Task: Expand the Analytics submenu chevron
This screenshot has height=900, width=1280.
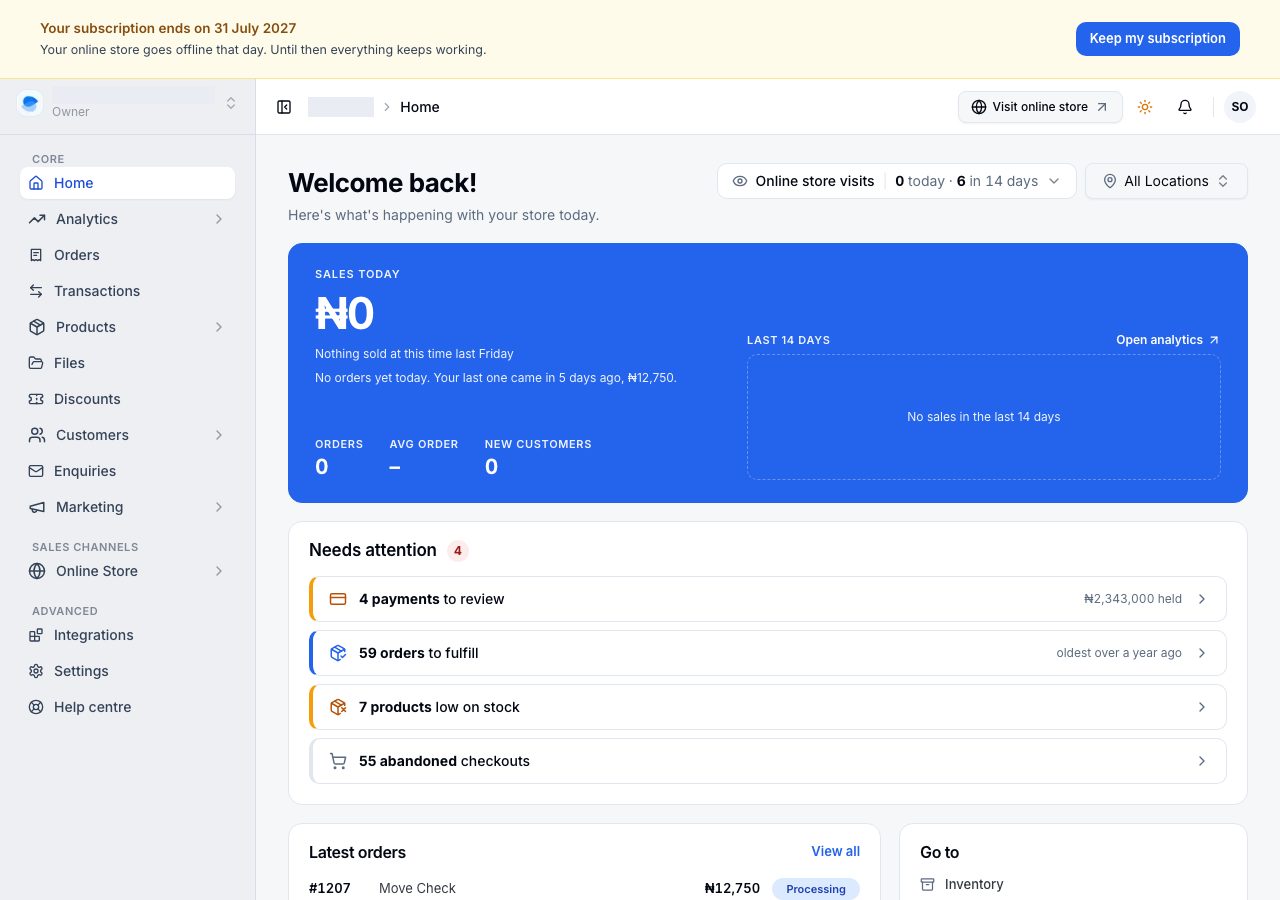Action: [219, 219]
